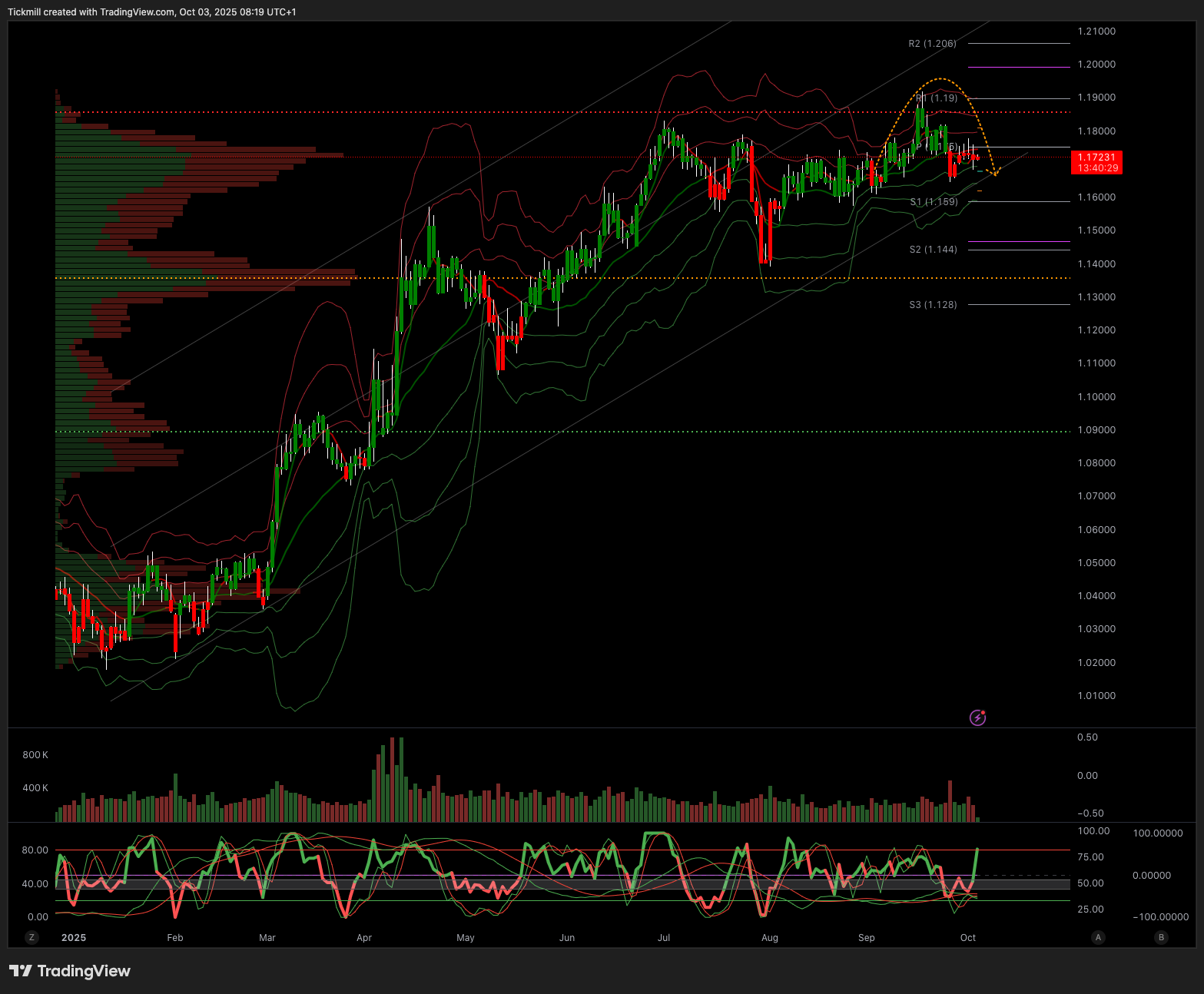1204x994 pixels.
Task: Click the orange dotted arrow tip projection
Action: pyautogui.click(x=997, y=174)
